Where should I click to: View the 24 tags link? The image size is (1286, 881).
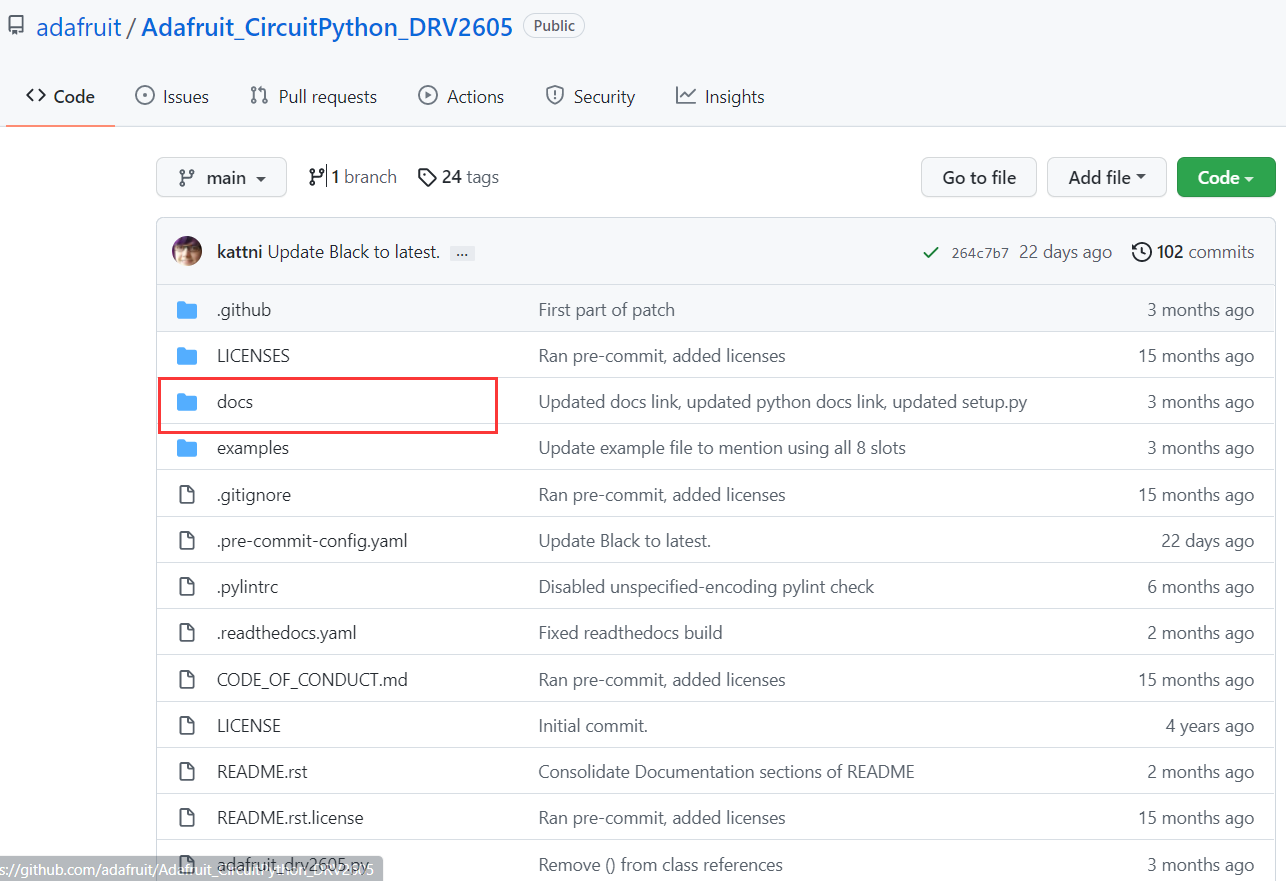[x=458, y=177]
